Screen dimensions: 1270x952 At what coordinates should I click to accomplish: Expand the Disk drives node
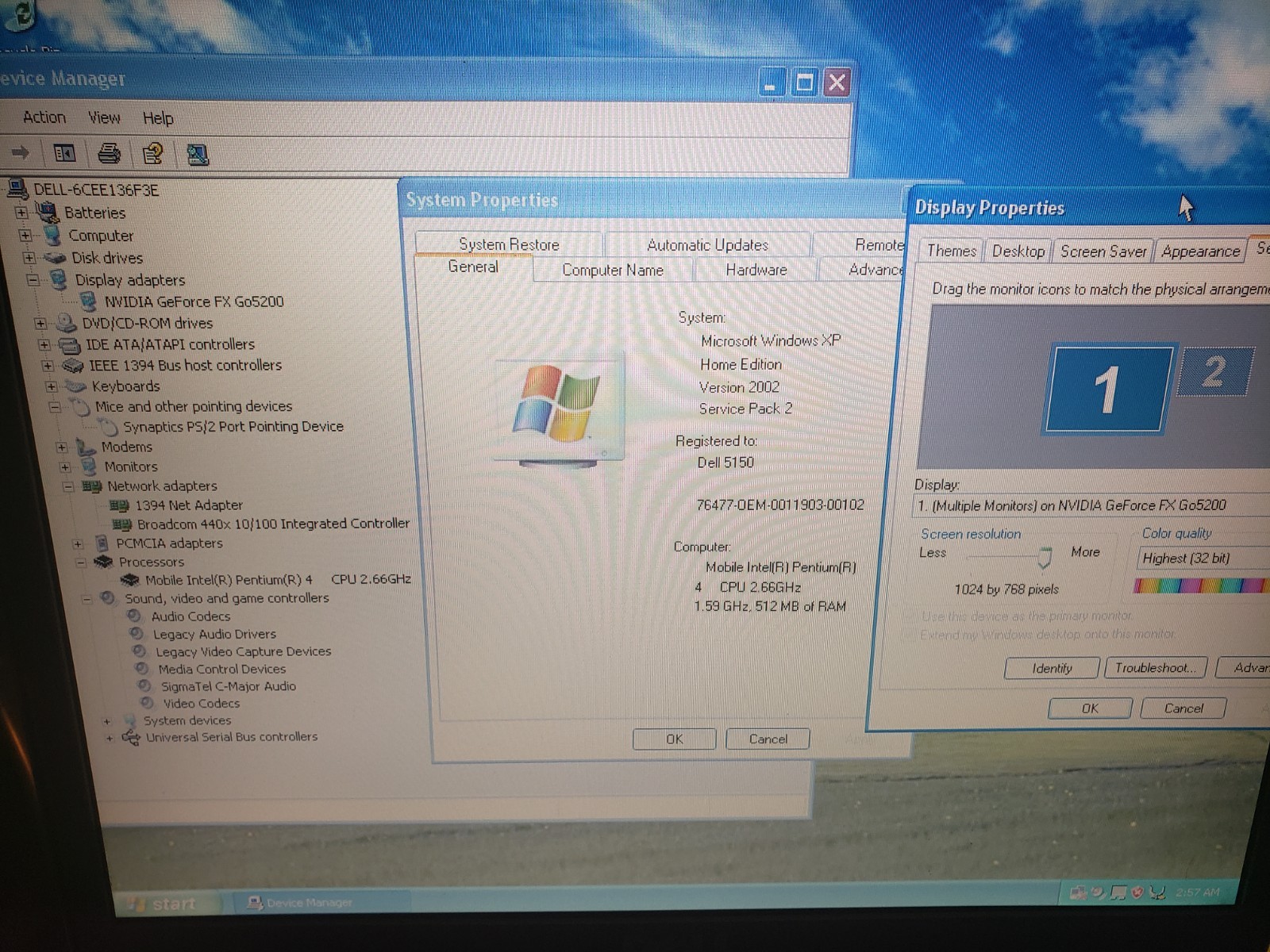tap(29, 258)
